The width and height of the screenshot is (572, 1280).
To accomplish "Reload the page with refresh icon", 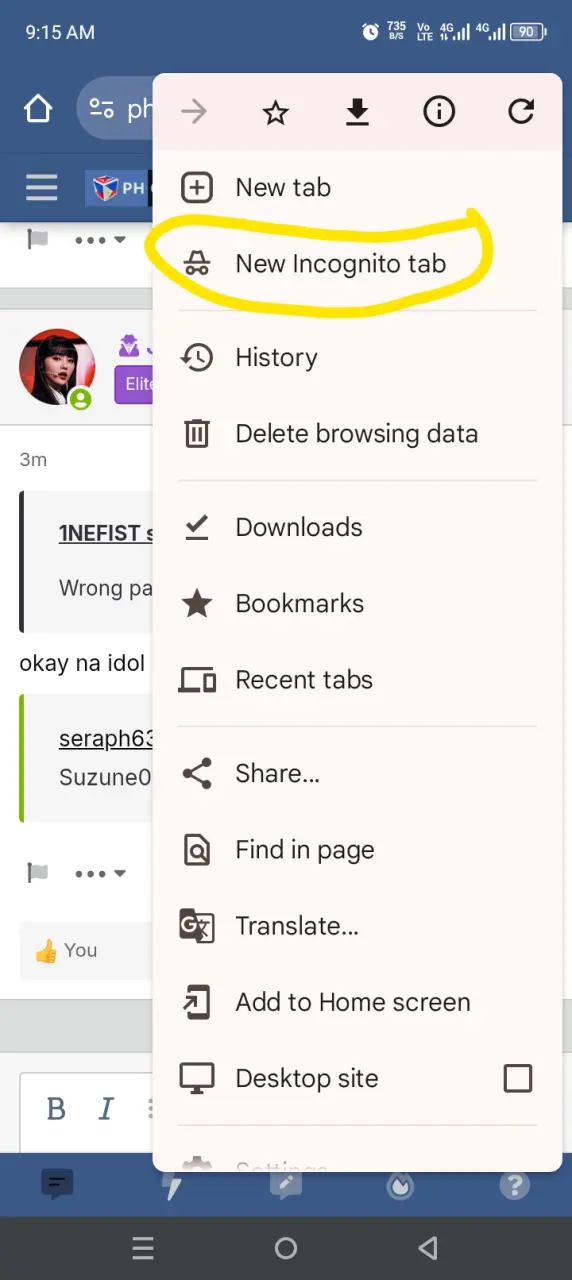I will pos(521,112).
